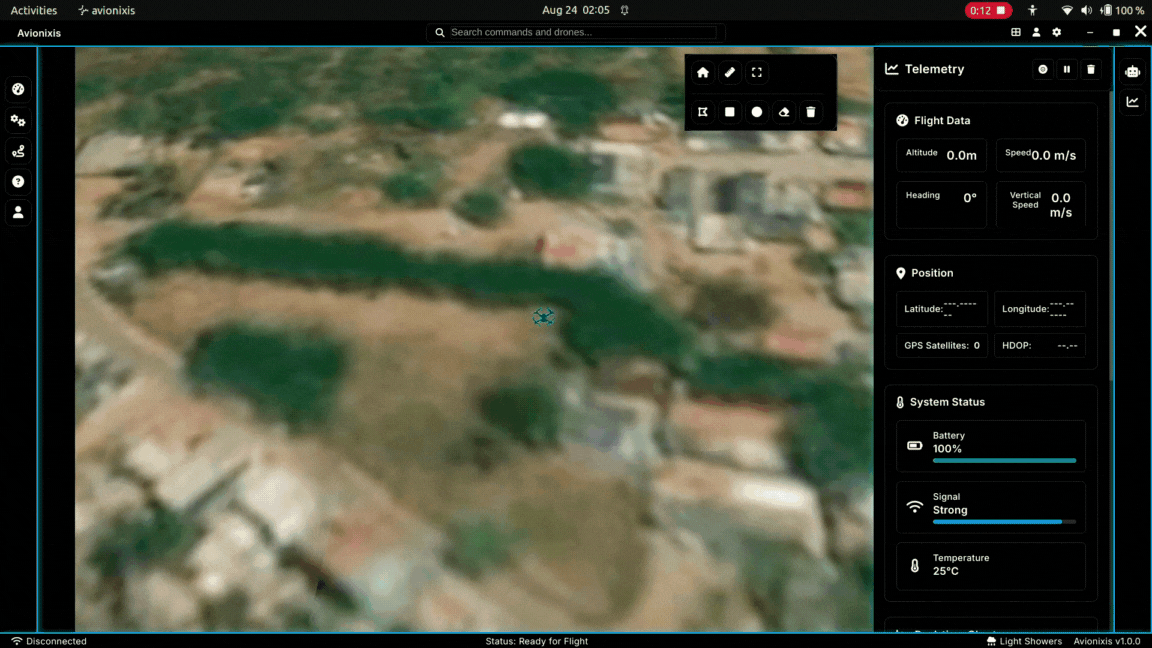The height and width of the screenshot is (648, 1152).
Task: Open route planning in left sidebar
Action: point(18,151)
